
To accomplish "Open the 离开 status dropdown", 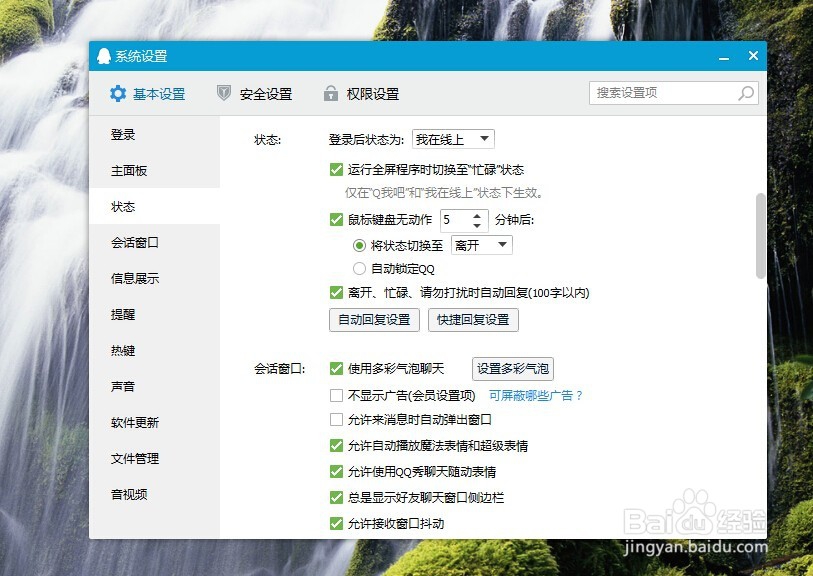I will [x=481, y=244].
